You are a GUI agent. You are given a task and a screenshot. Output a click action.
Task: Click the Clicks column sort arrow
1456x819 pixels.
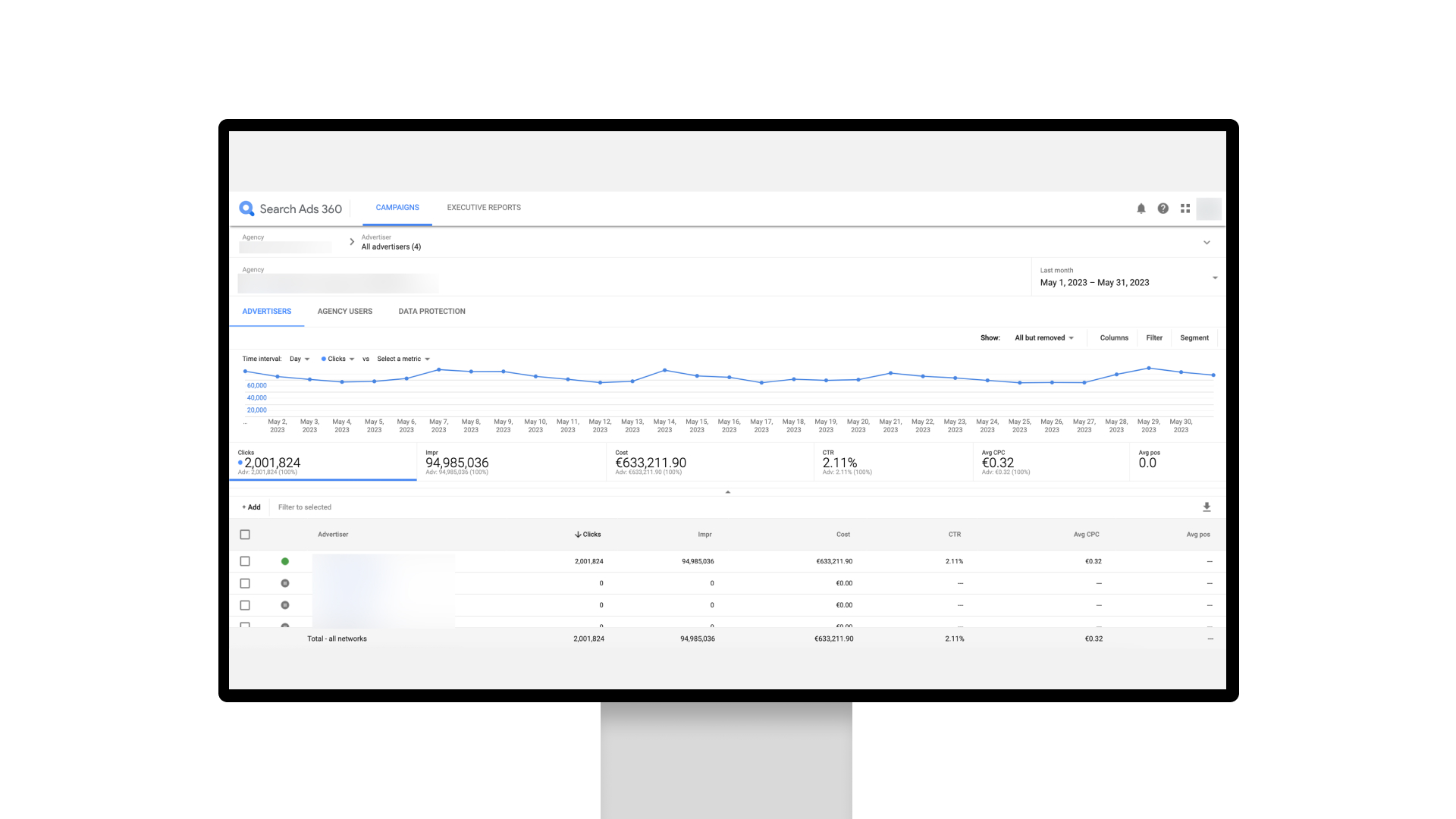578,535
